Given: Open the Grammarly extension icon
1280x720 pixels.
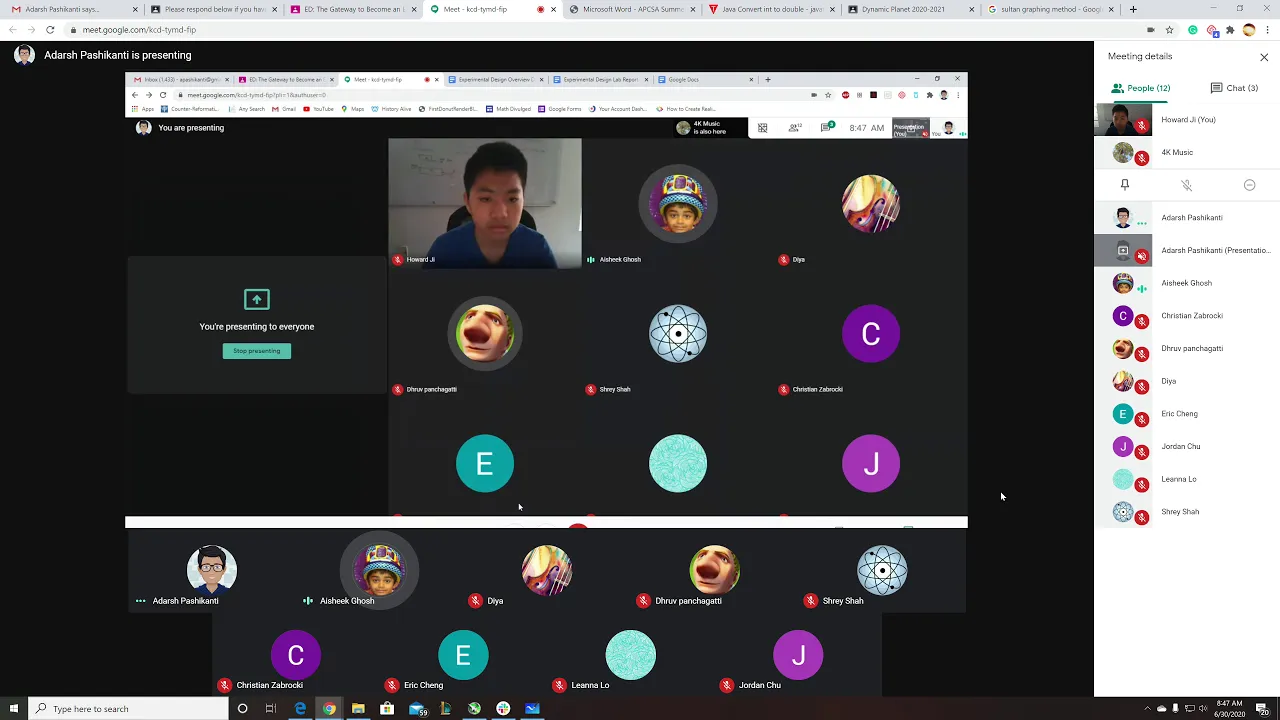Looking at the screenshot, I should 1192,30.
